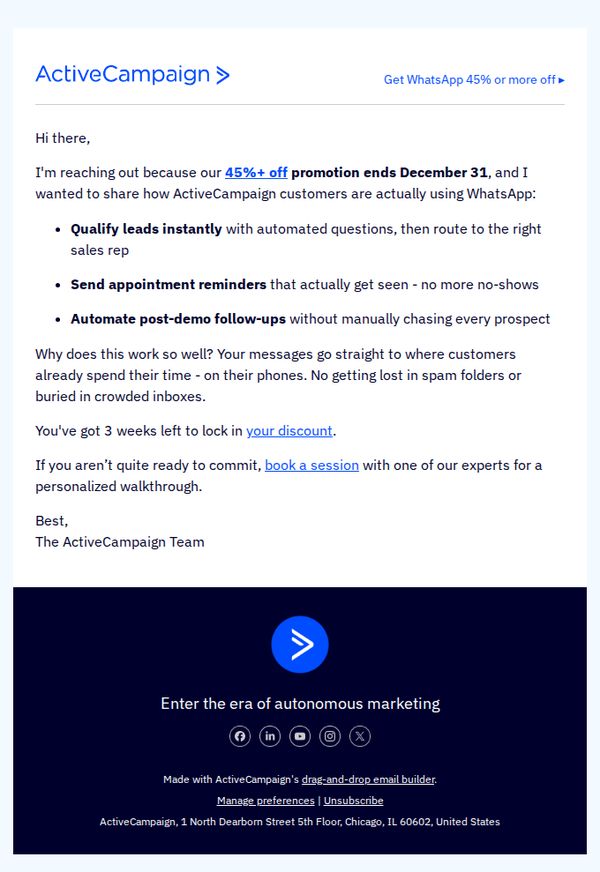Click the round blue ActiveCampaign footer logo
This screenshot has width=600, height=872.
point(300,645)
